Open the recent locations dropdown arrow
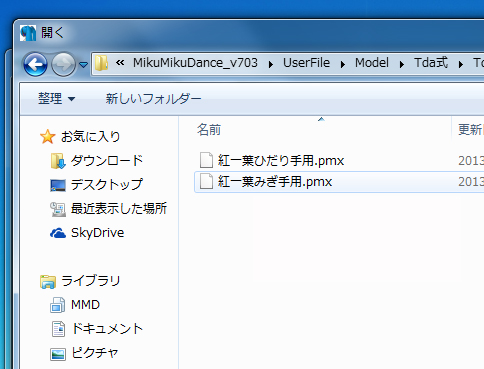This screenshot has width=484, height=369. tap(84, 64)
